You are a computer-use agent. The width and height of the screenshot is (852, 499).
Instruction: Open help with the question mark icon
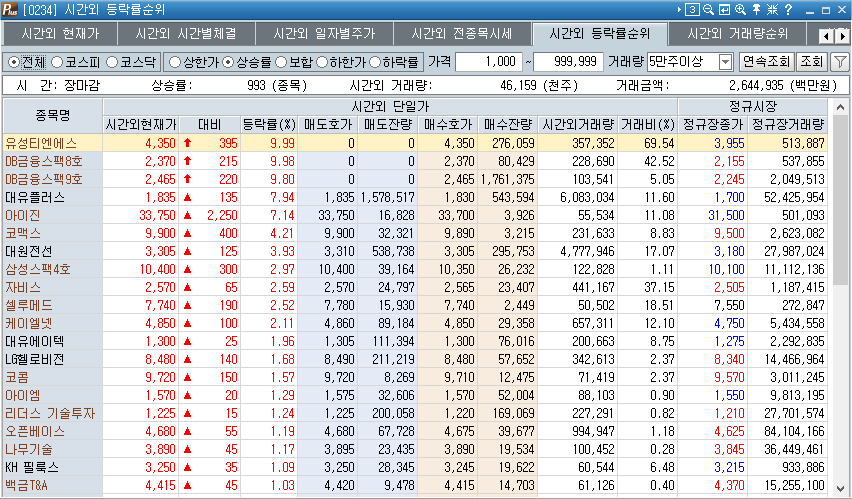pos(788,9)
